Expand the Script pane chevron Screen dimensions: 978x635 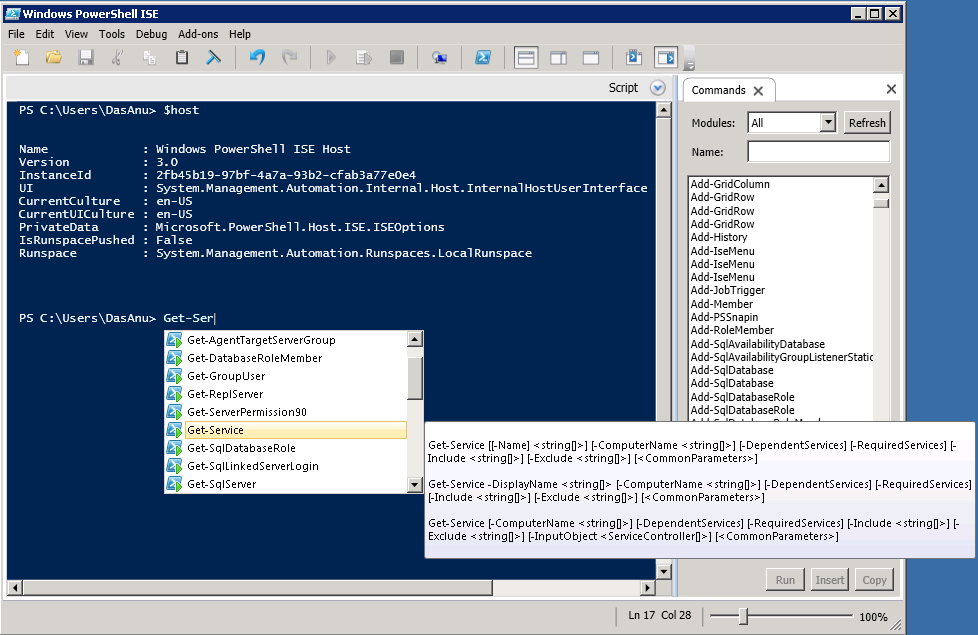tap(657, 88)
